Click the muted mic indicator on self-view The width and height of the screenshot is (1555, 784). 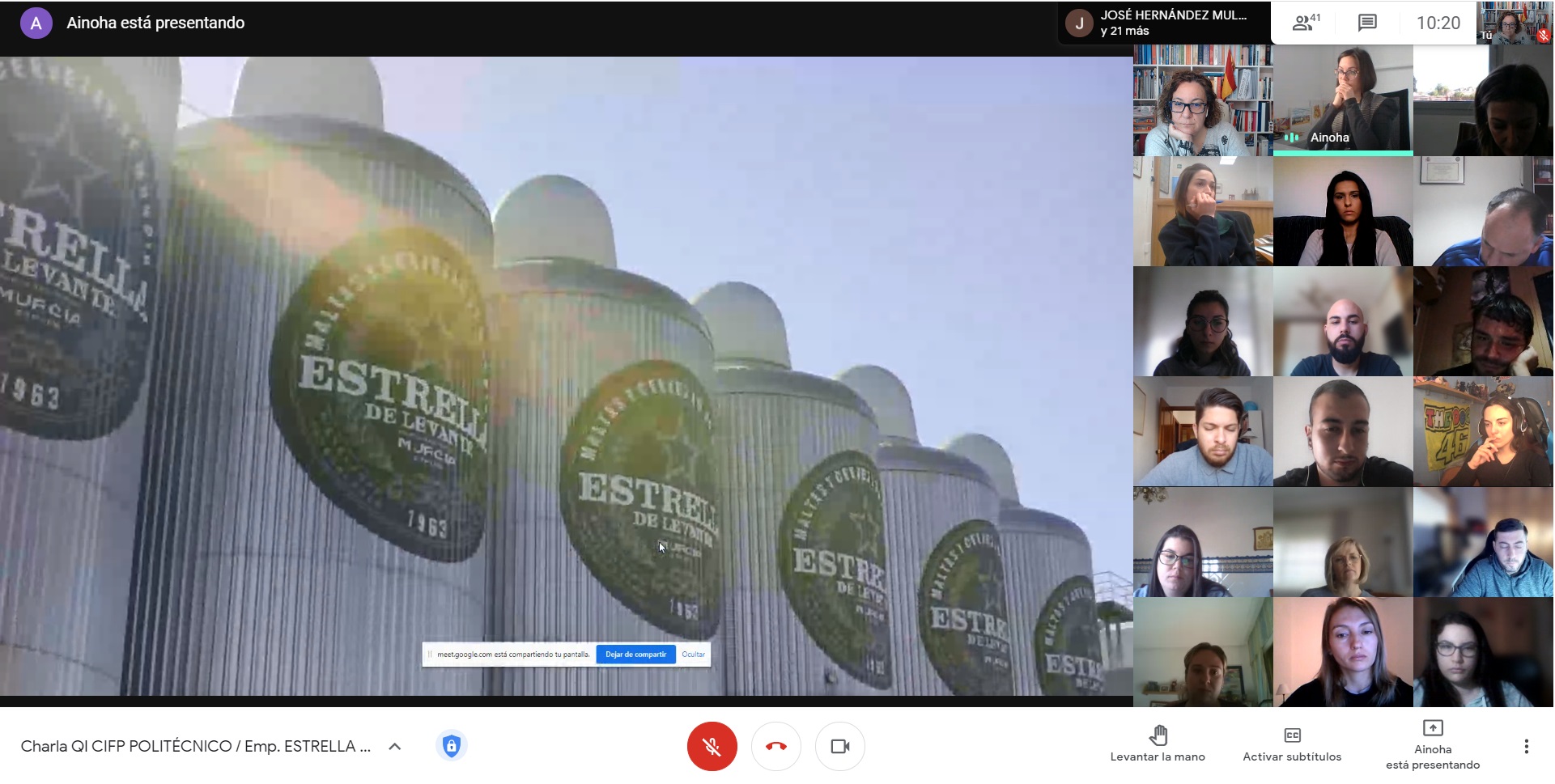tap(1544, 36)
